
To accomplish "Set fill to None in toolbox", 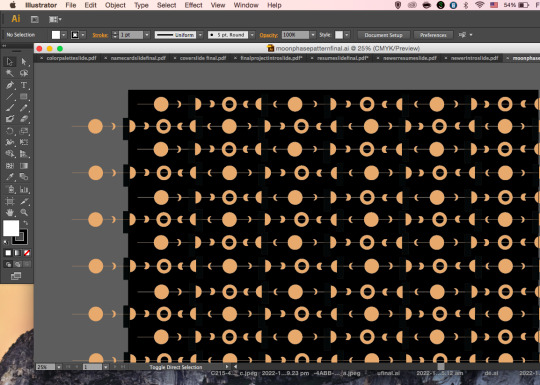I will pyautogui.click(x=27, y=253).
